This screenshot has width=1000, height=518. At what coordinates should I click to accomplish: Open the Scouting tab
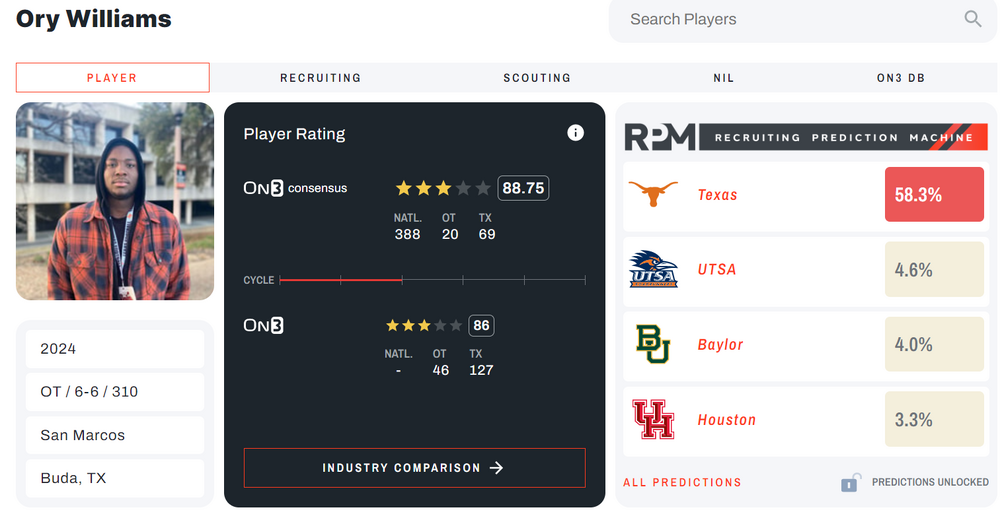[x=537, y=78]
